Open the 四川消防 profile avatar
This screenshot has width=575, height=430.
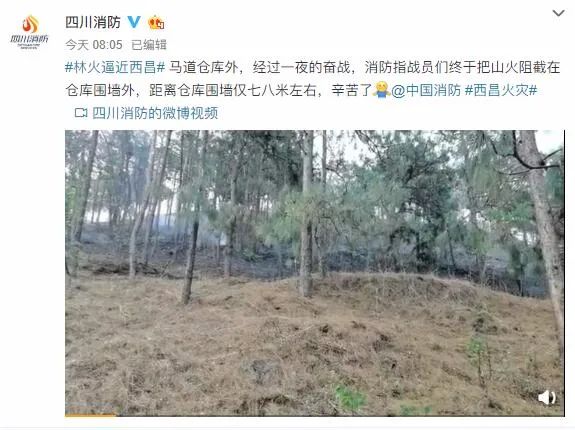pos(29,32)
